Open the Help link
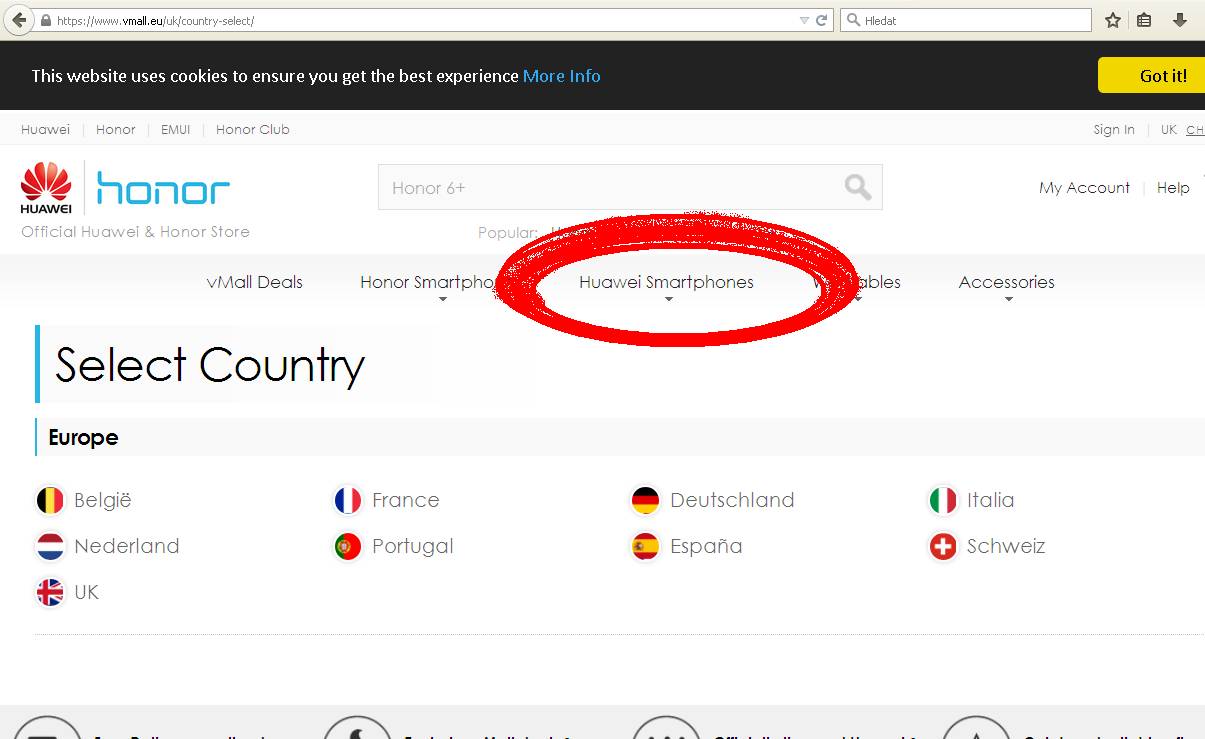The height and width of the screenshot is (739, 1205). tap(1173, 187)
